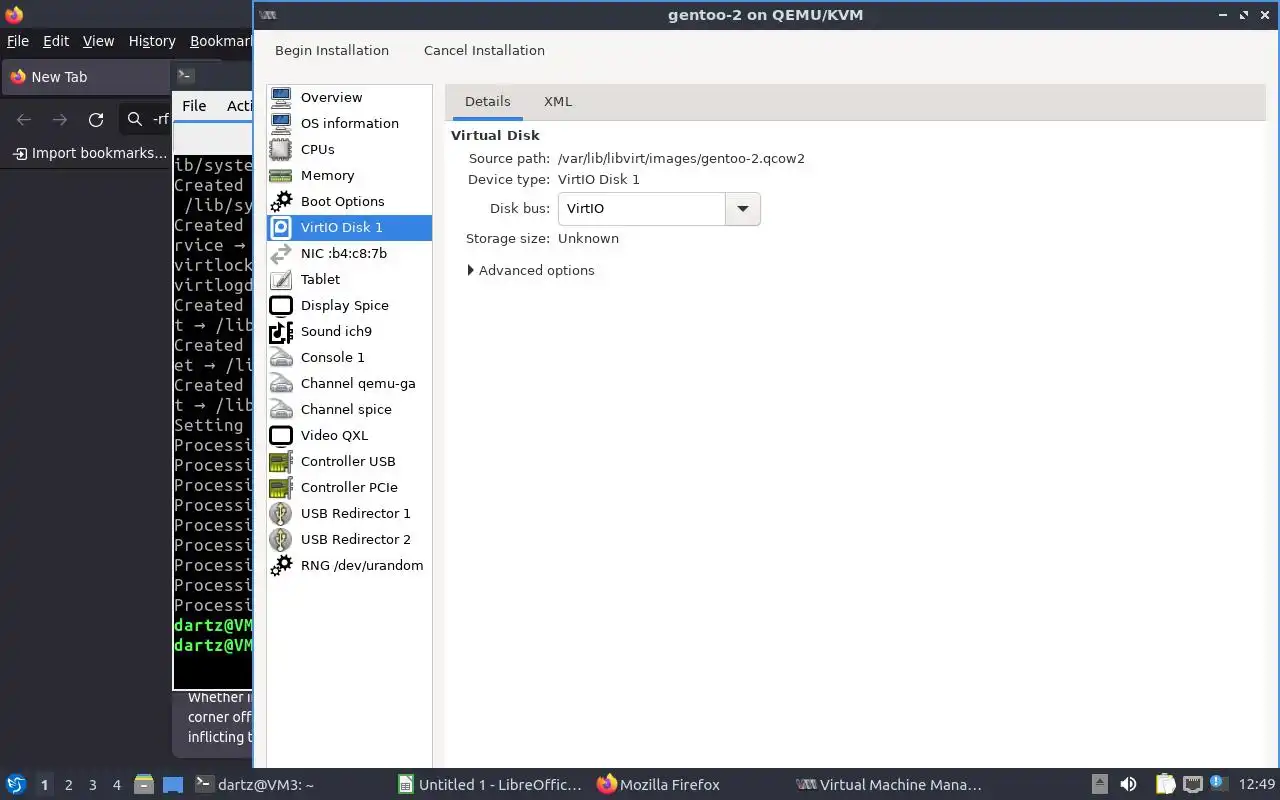Click the Controller PCIe card icon
The height and width of the screenshot is (800, 1280).
(281, 487)
